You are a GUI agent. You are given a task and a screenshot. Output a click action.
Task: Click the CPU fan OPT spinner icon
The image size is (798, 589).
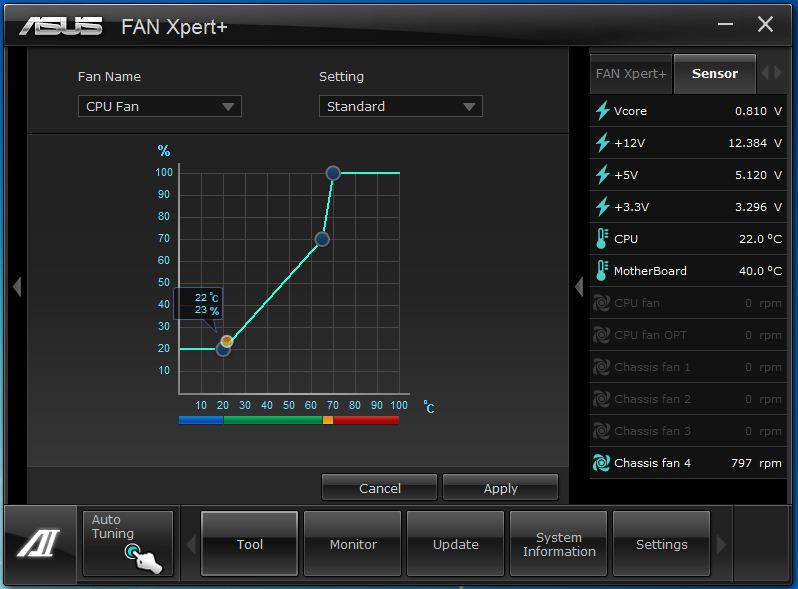(x=602, y=335)
